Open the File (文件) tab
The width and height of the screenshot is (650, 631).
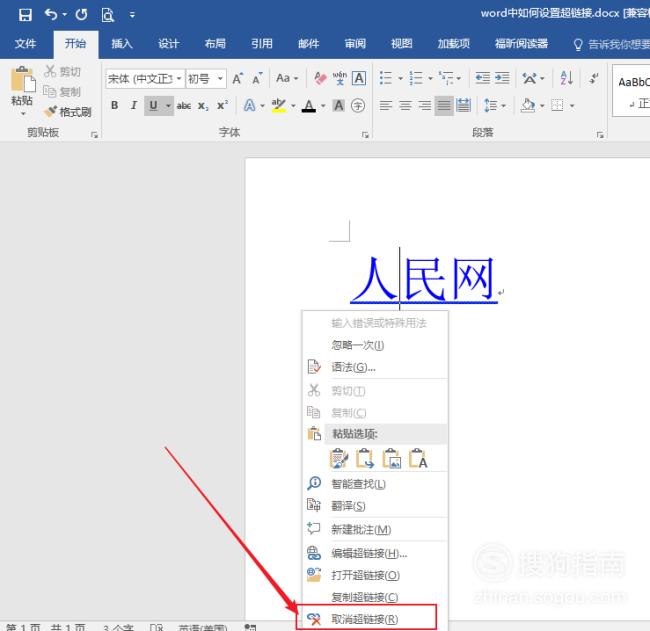tap(25, 44)
